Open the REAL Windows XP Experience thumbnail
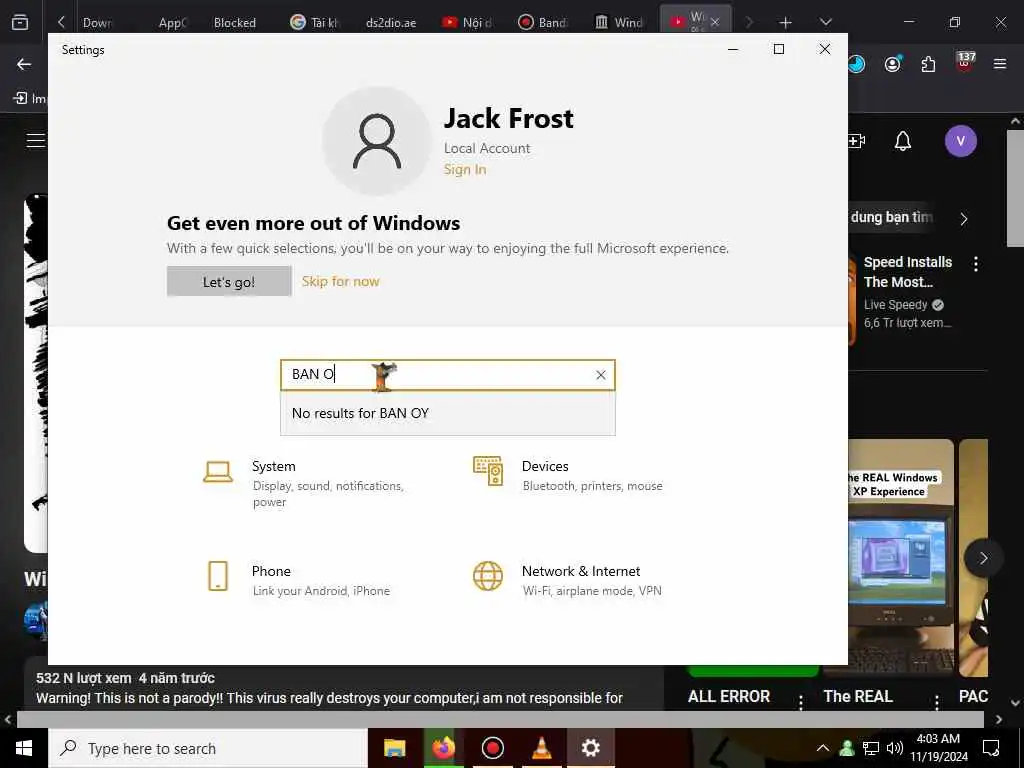Image resolution: width=1024 pixels, height=768 pixels. tap(901, 557)
